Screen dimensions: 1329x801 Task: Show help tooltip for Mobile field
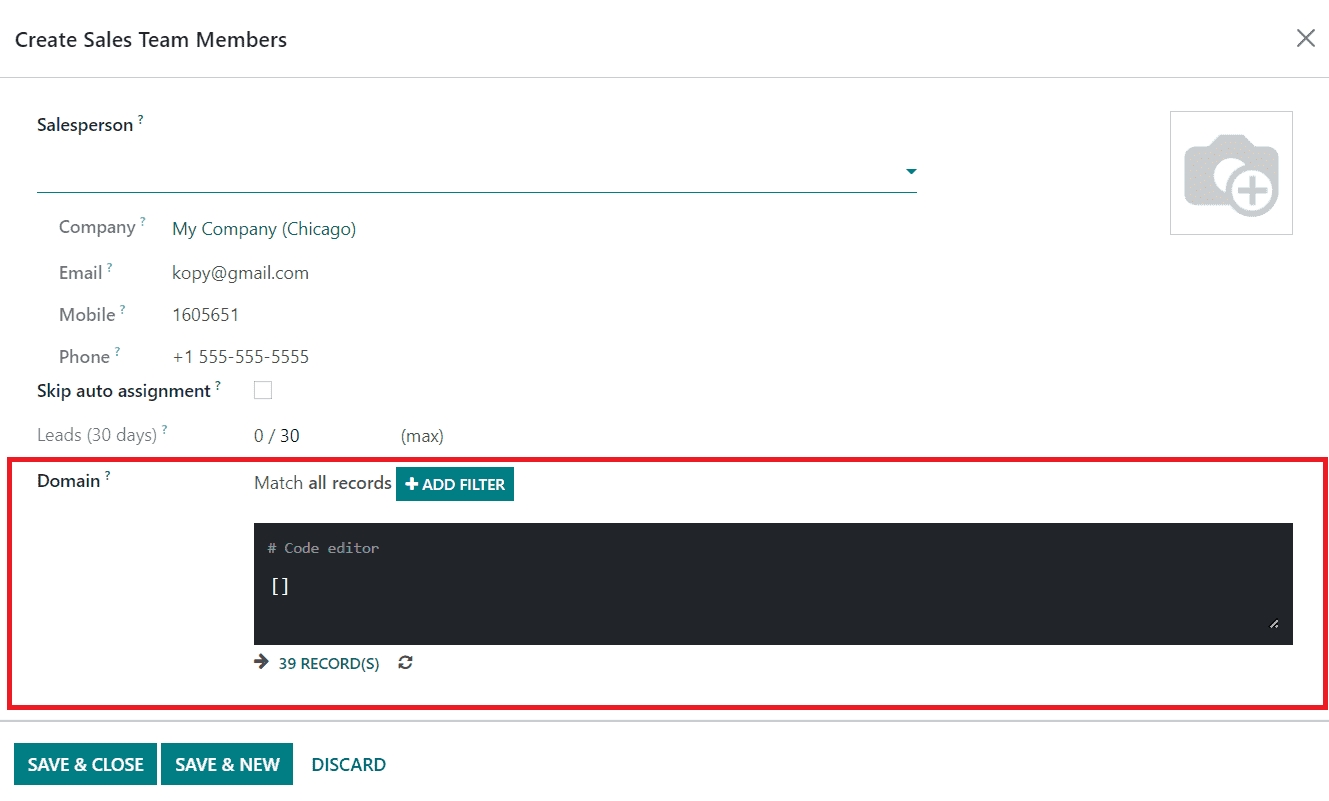click(123, 309)
